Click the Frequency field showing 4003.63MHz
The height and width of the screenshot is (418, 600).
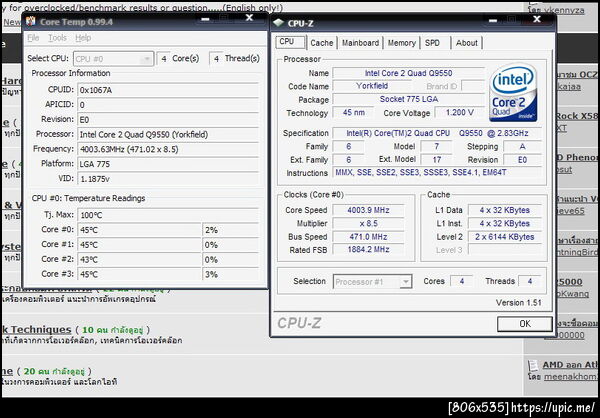168,149
